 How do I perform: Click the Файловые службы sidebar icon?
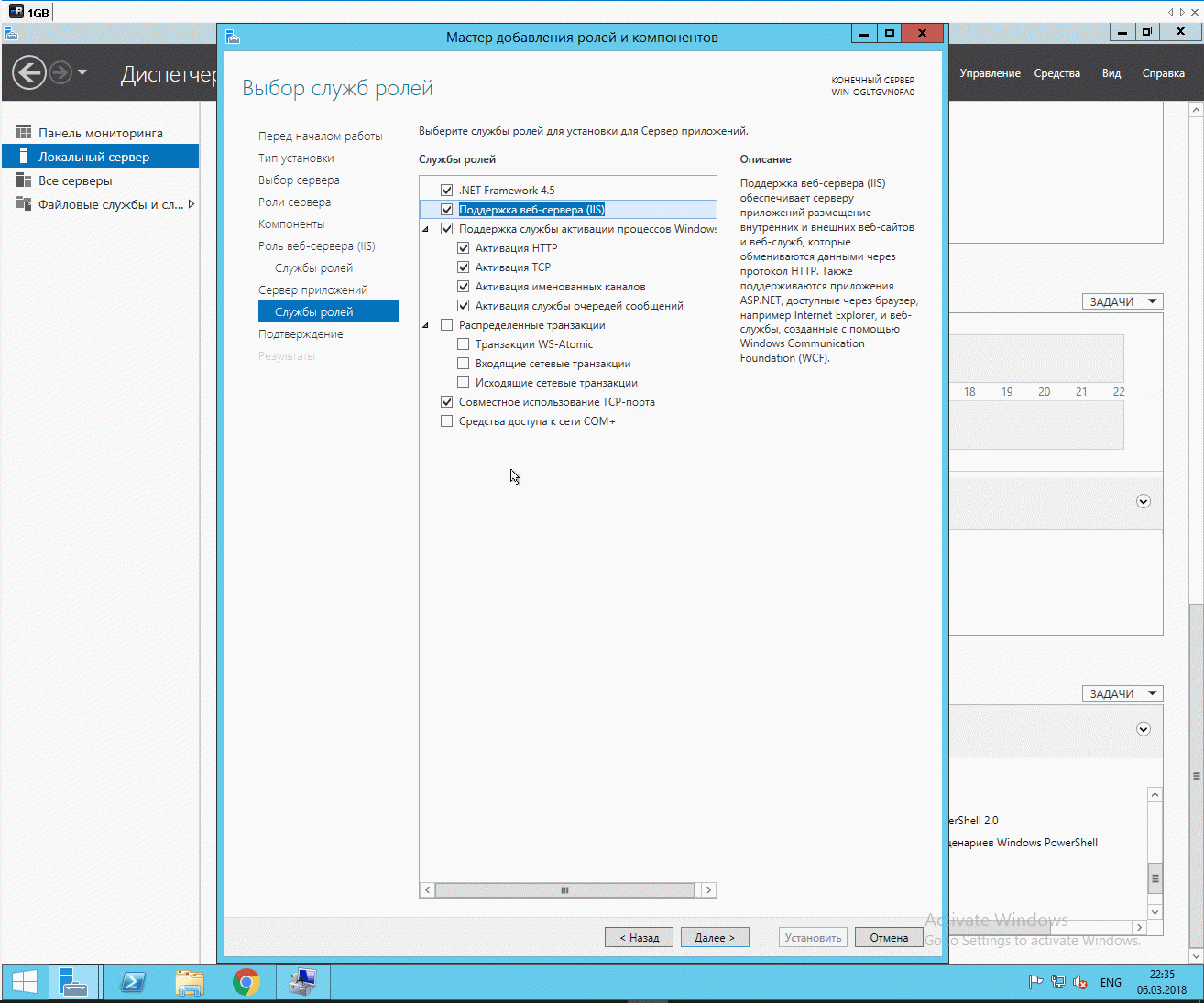(24, 204)
